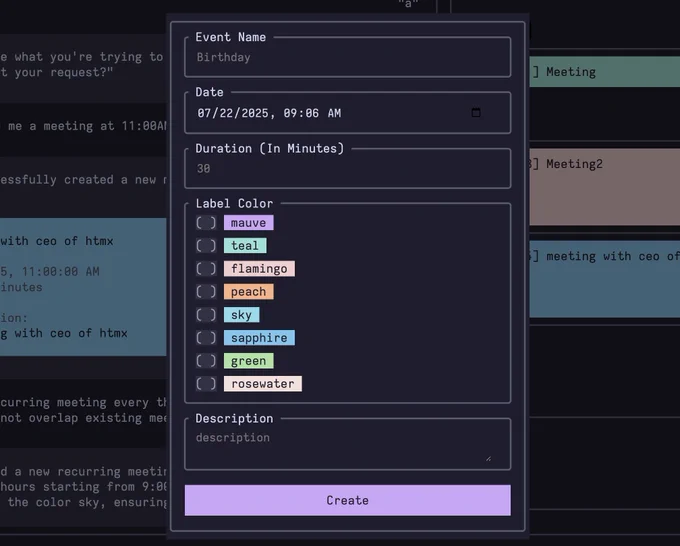Click the green color label
680x546 pixels.
coord(248,361)
